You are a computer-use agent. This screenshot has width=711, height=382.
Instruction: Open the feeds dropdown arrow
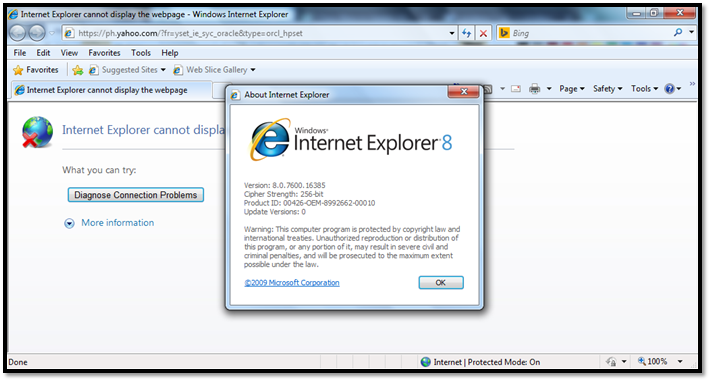coord(502,89)
